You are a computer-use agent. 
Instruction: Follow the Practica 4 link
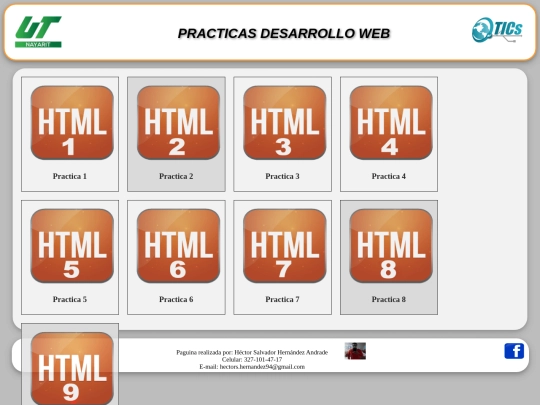(388, 176)
